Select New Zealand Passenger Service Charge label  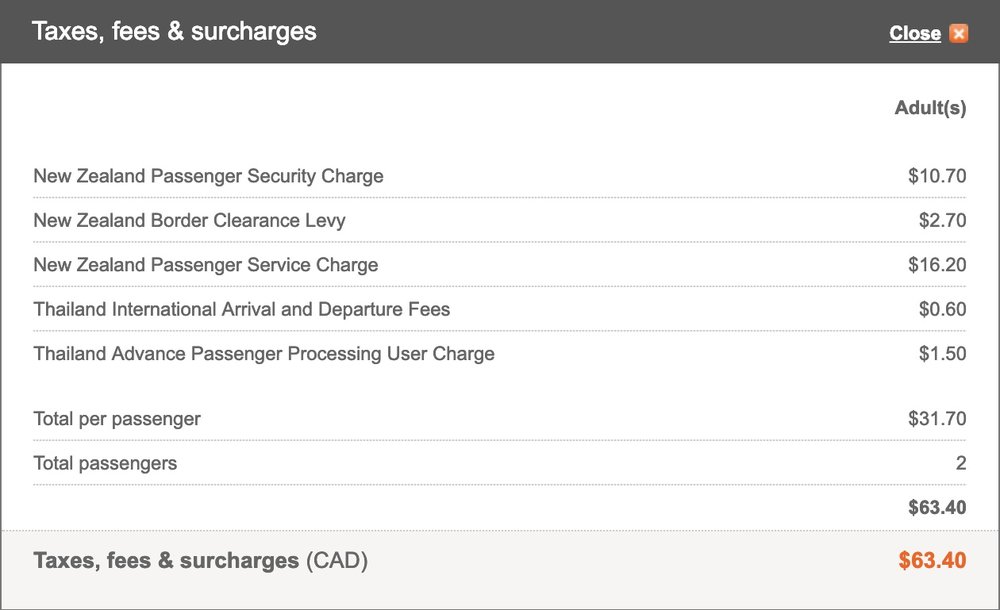(x=206, y=265)
